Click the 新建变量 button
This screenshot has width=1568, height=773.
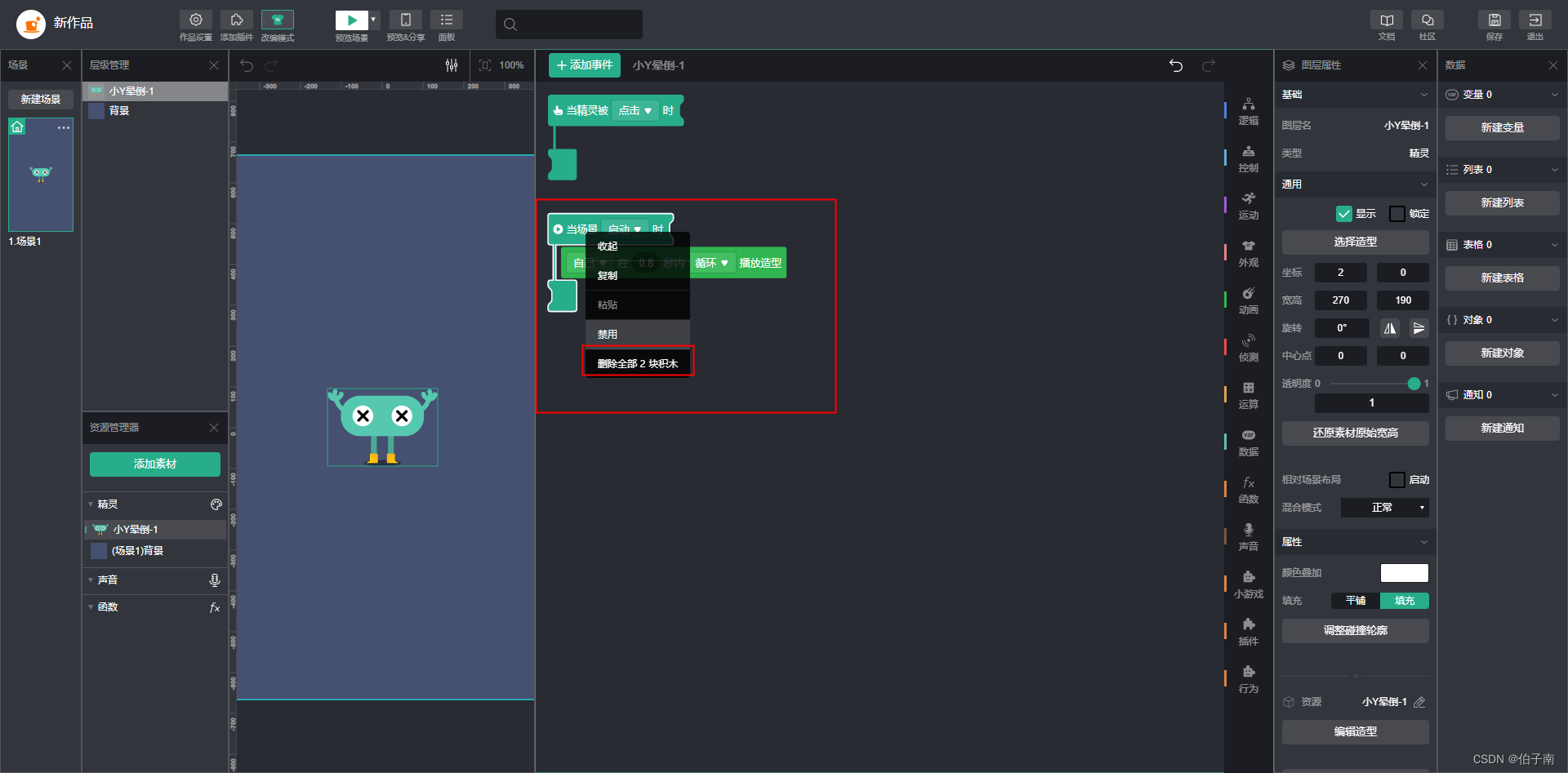[1502, 127]
